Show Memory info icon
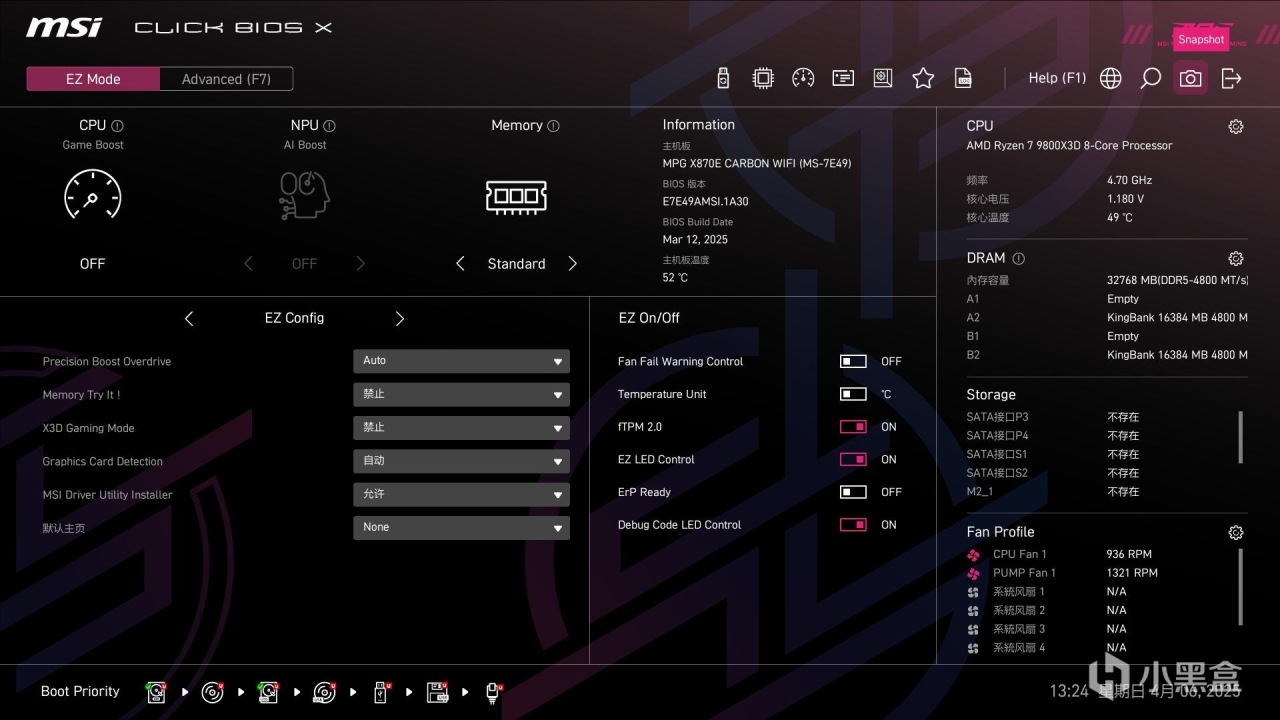The image size is (1280, 720). click(553, 126)
